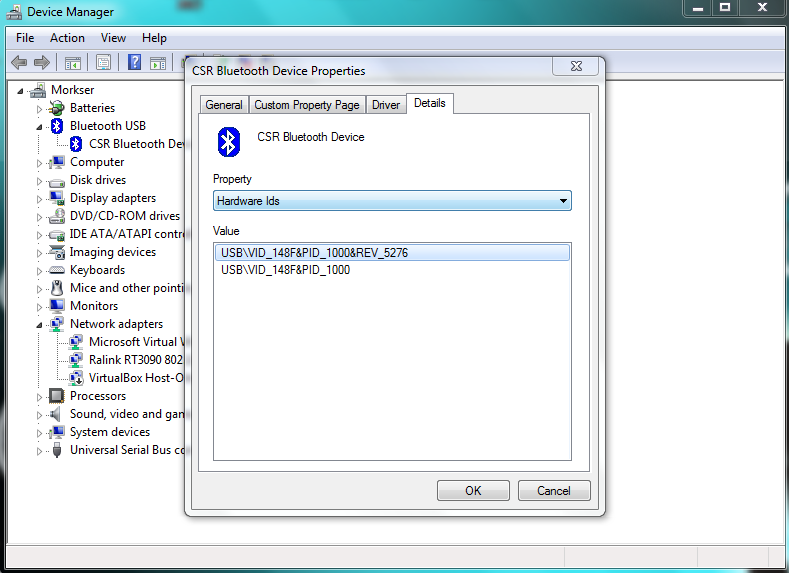This screenshot has width=789, height=573.
Task: Open the Help menu
Action: pos(154,38)
